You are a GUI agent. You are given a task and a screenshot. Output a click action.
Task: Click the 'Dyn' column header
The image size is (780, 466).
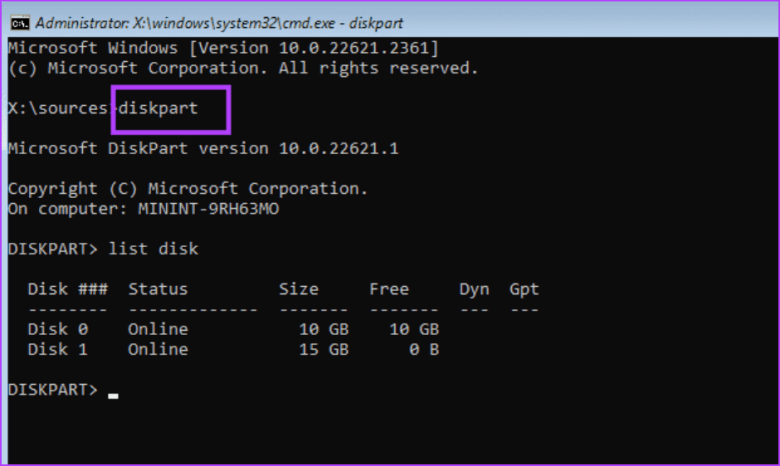click(x=474, y=289)
